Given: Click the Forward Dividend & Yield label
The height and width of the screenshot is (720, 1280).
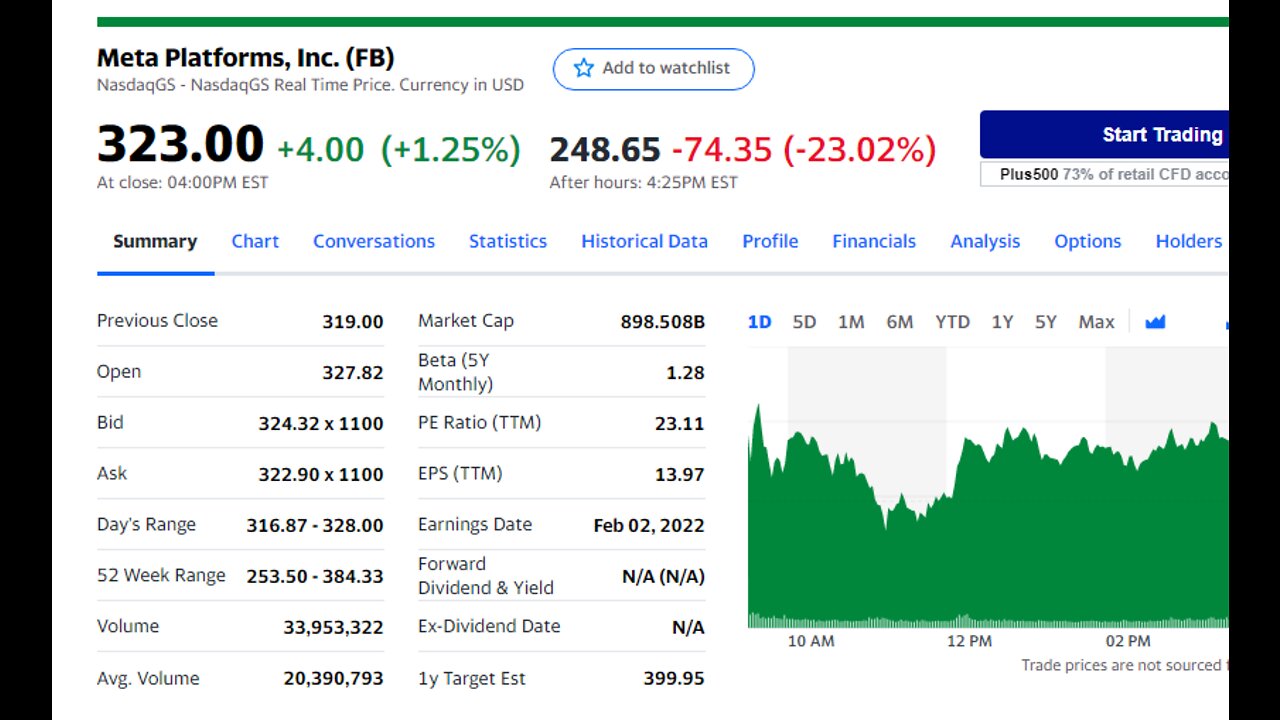Looking at the screenshot, I should [486, 576].
